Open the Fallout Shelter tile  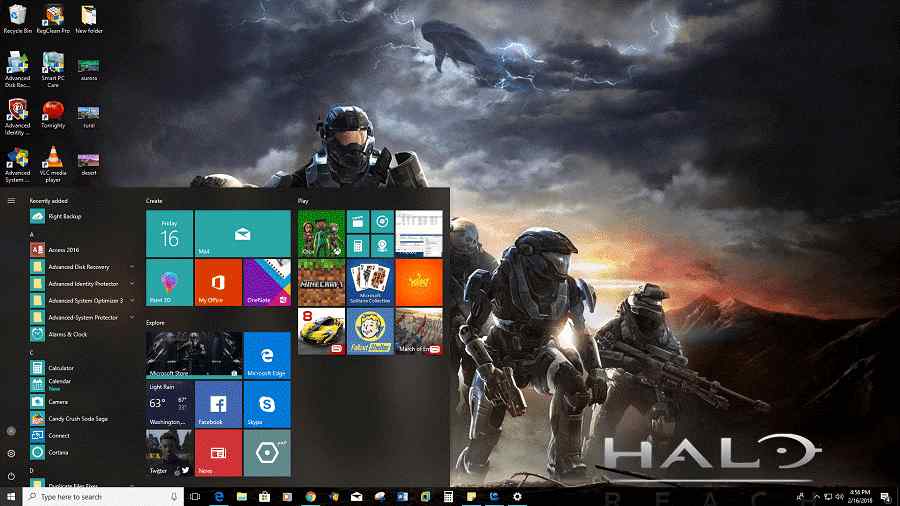(x=370, y=331)
